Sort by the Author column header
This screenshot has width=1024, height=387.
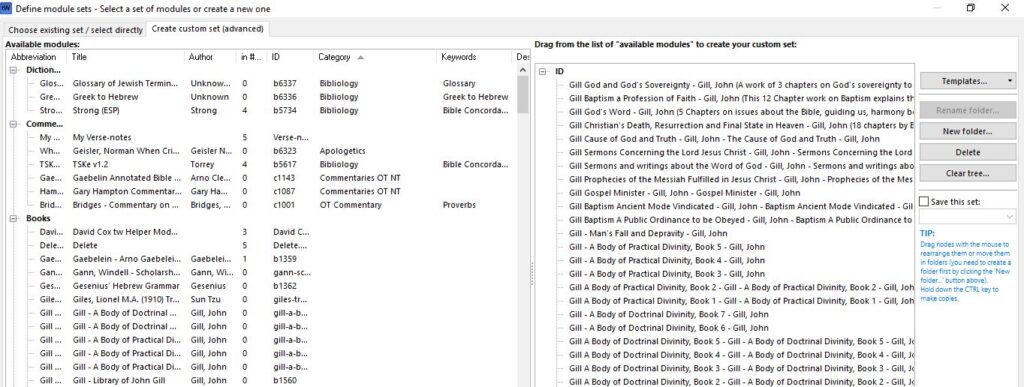[x=210, y=57]
